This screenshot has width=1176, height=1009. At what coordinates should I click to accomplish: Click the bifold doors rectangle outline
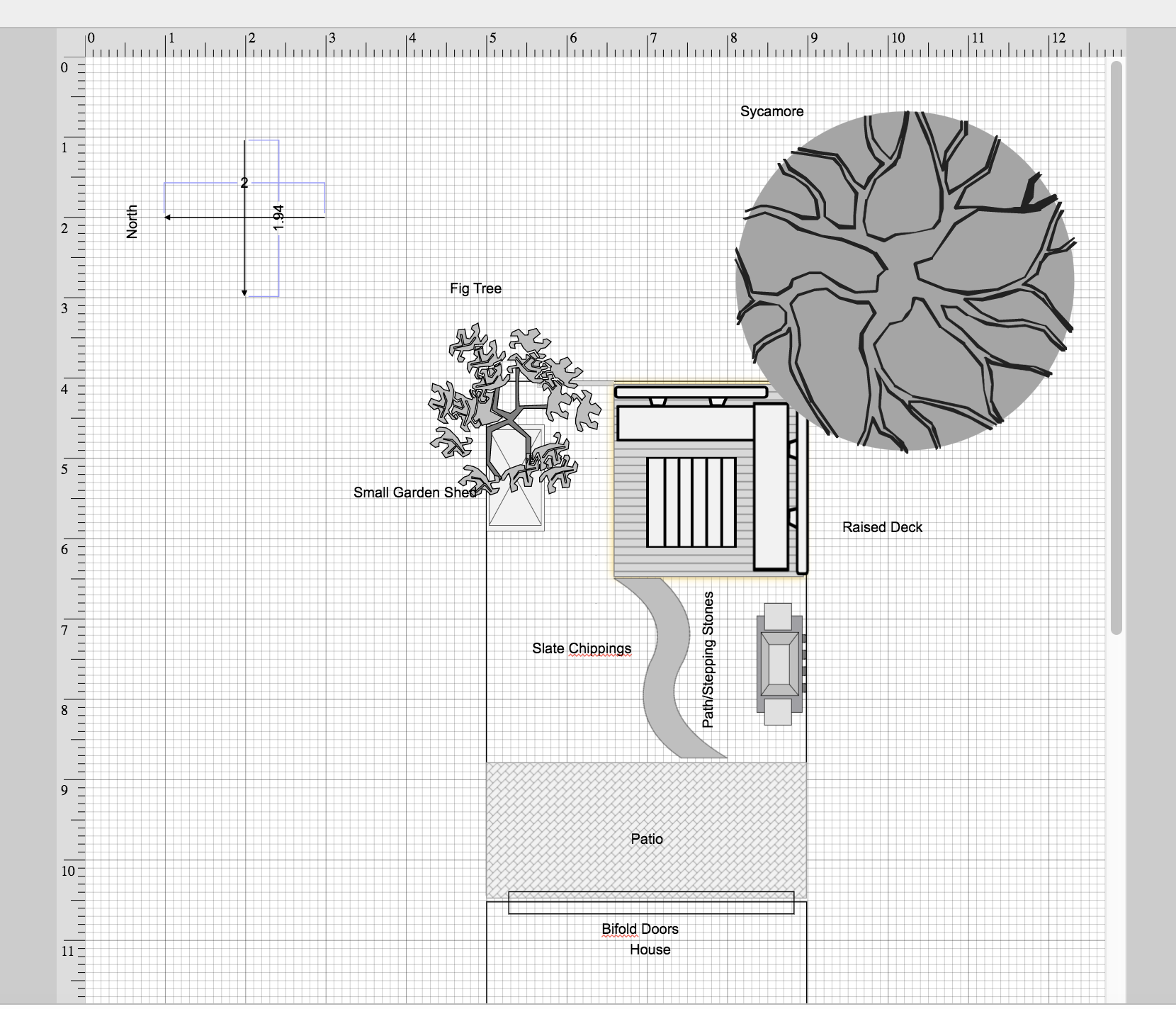[651, 903]
